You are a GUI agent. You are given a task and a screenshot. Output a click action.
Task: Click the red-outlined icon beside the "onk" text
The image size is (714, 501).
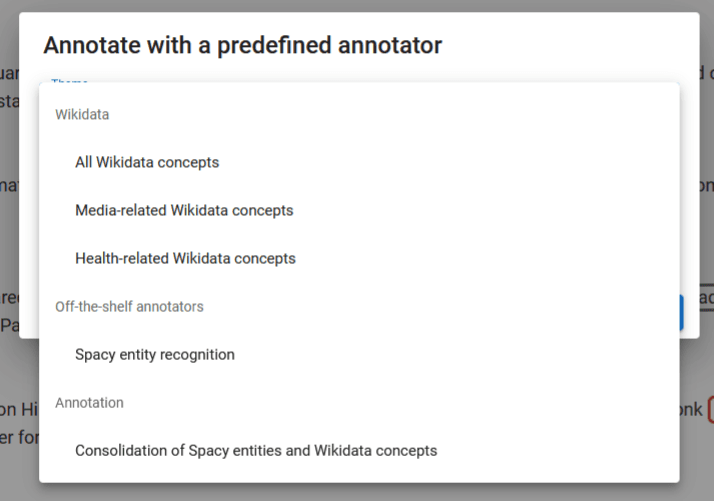pyautogui.click(x=710, y=409)
